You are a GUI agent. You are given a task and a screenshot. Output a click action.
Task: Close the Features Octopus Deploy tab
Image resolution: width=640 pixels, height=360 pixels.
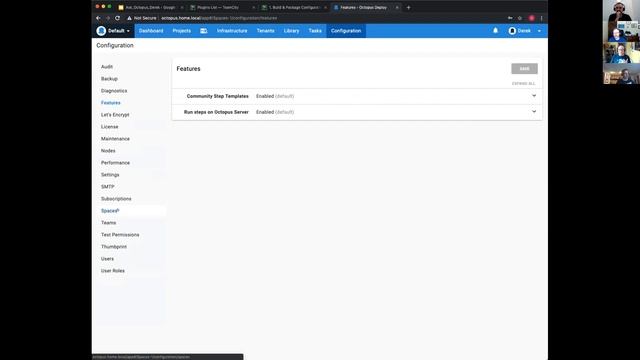point(397,7)
